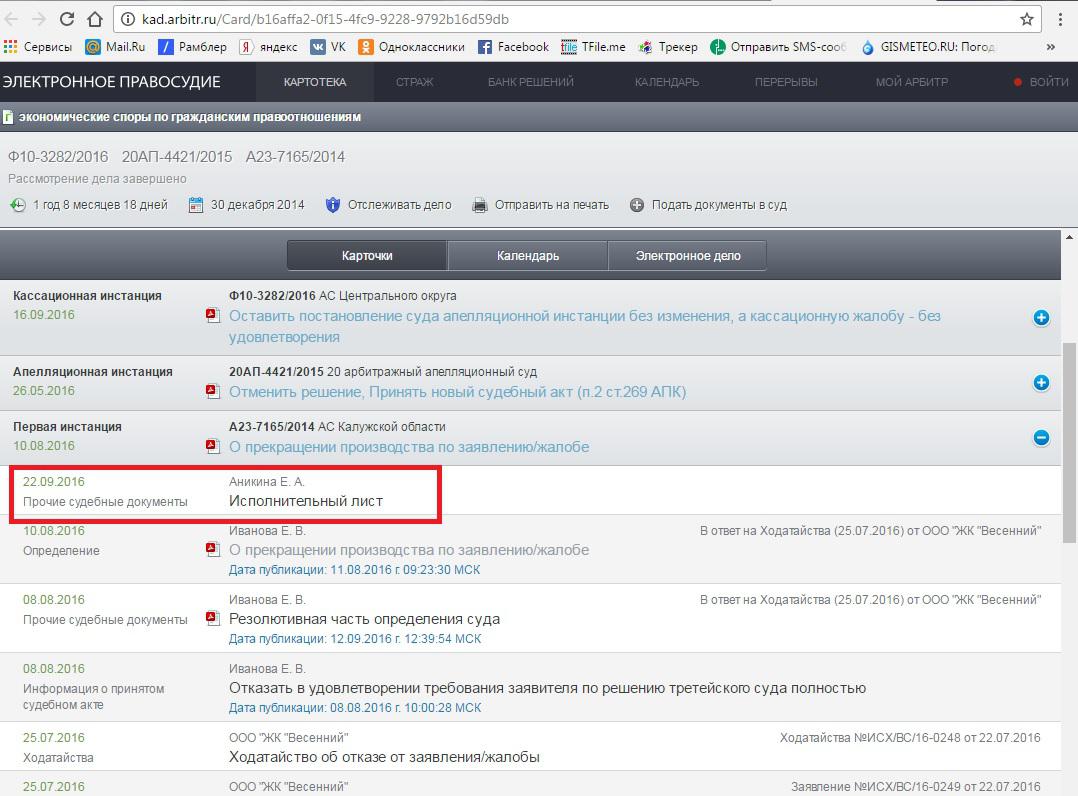The width and height of the screenshot is (1078, 796).
Task: Click the printer icon 'Отправить на печать'
Action: [x=480, y=205]
